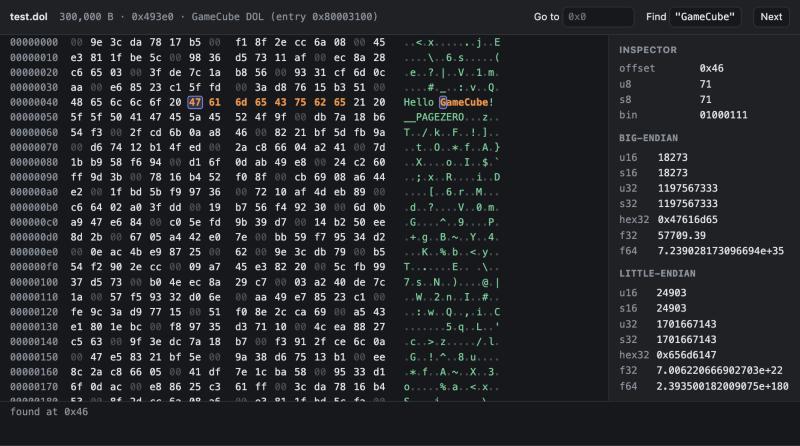Select row offset 00000170
The height and width of the screenshot is (446, 800).
coord(34,387)
